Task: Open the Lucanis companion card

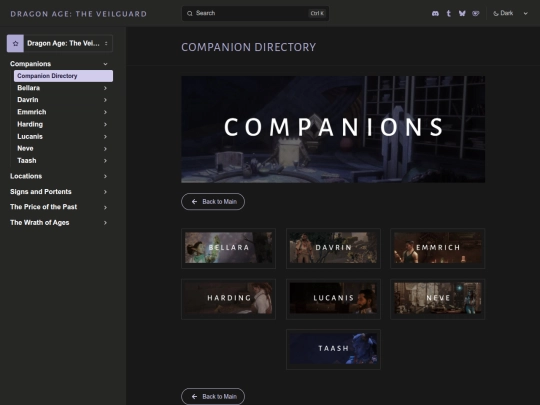Action: 333,299
